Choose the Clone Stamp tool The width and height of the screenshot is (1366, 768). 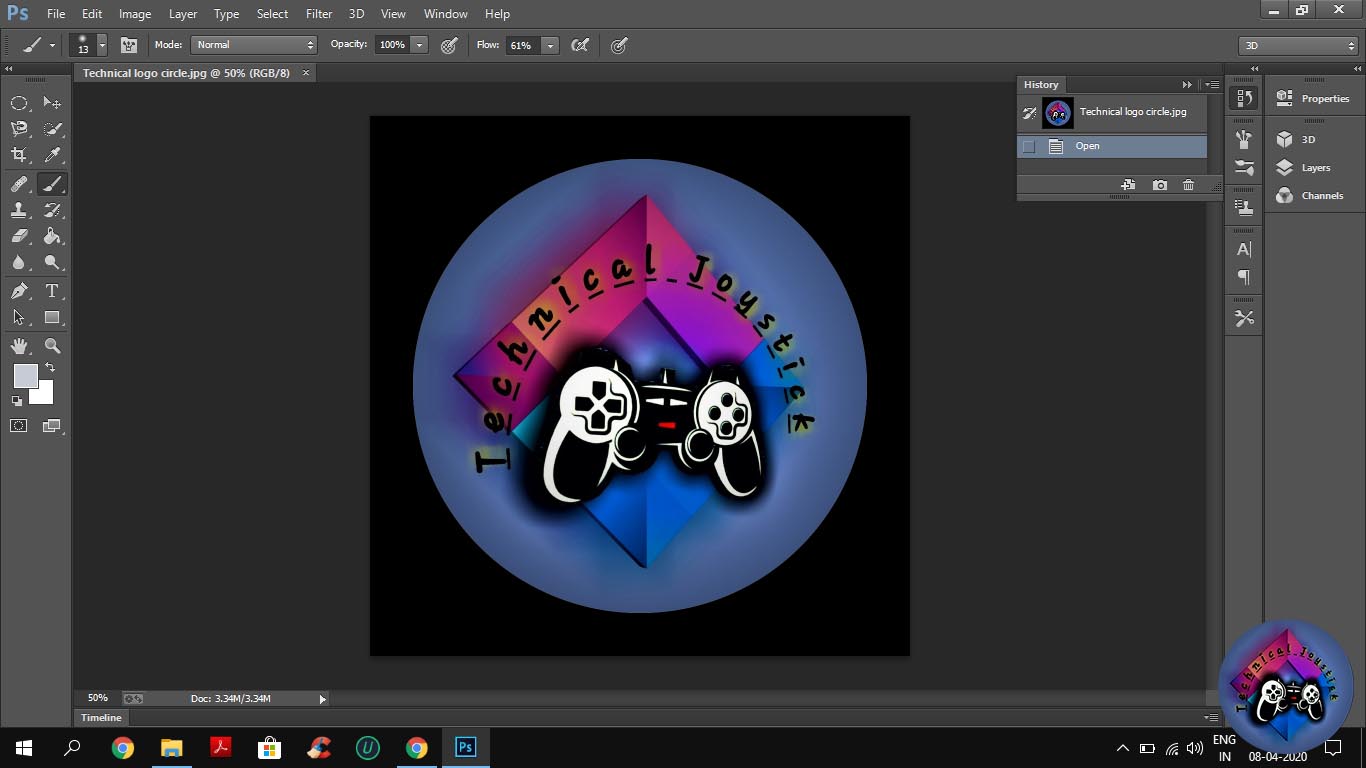tap(19, 210)
